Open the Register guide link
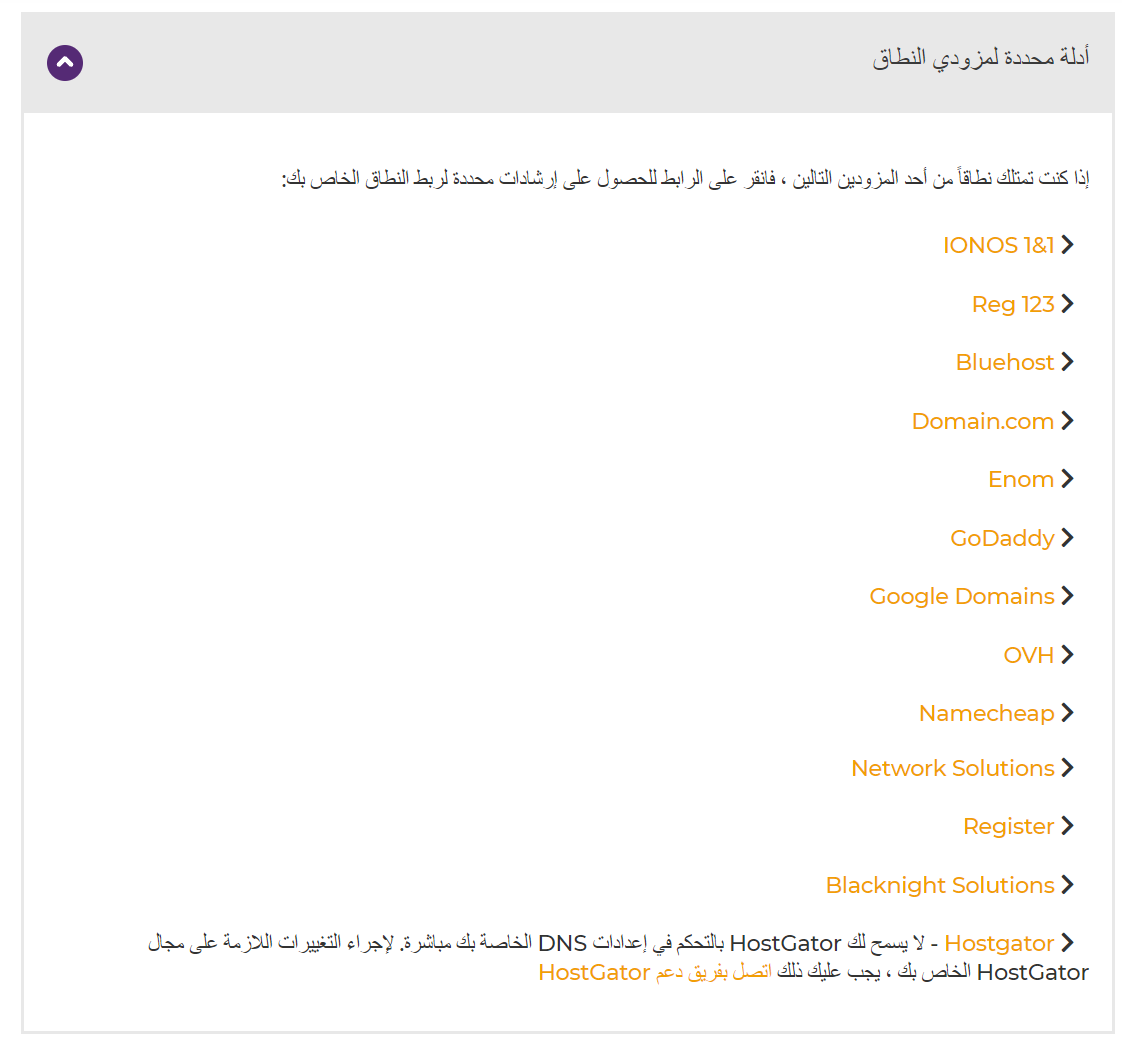This screenshot has width=1122, height=1045. click(x=1008, y=826)
